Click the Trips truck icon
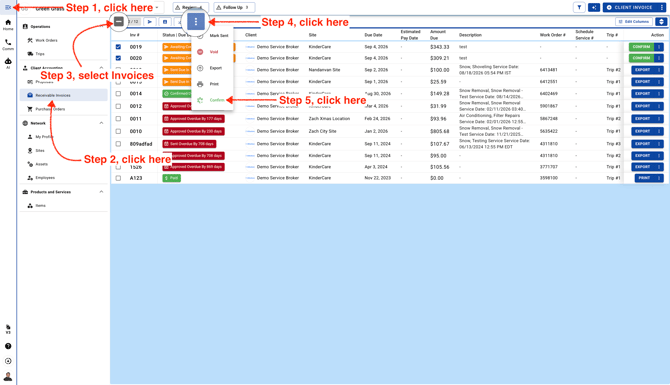This screenshot has width=670, height=385. pyautogui.click(x=30, y=54)
